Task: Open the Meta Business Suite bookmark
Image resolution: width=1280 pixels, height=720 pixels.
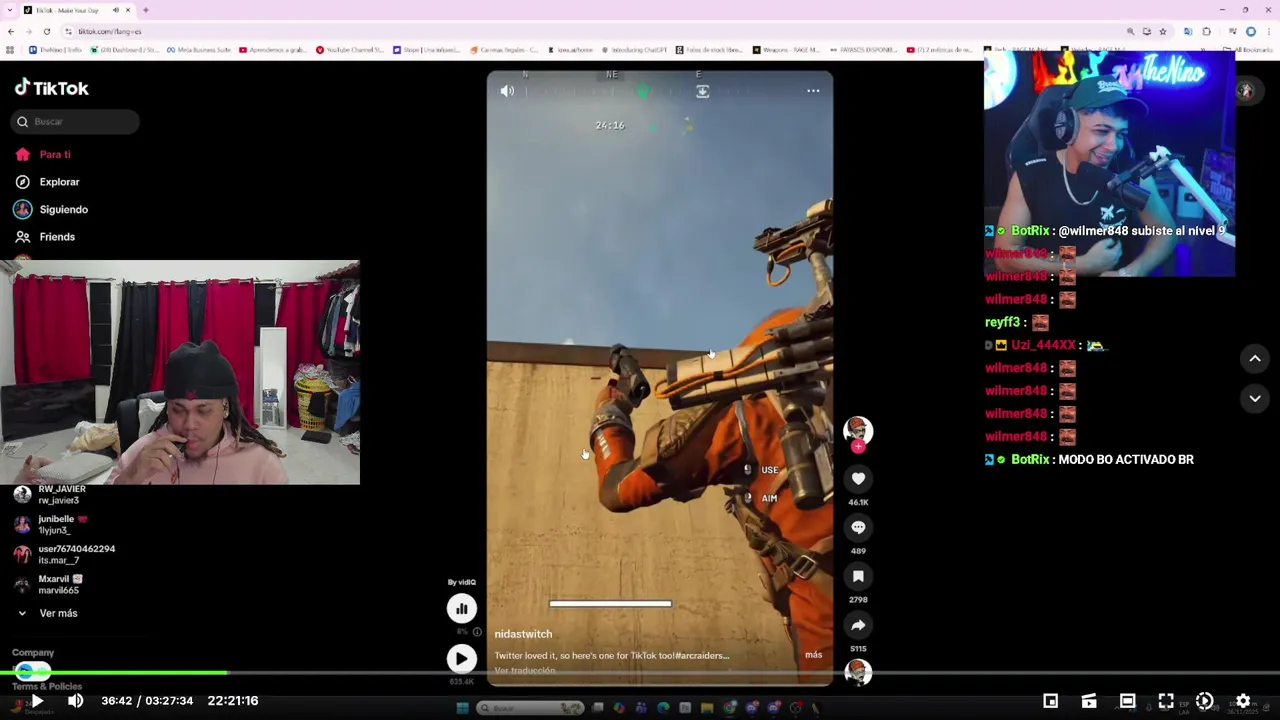Action: (x=198, y=49)
